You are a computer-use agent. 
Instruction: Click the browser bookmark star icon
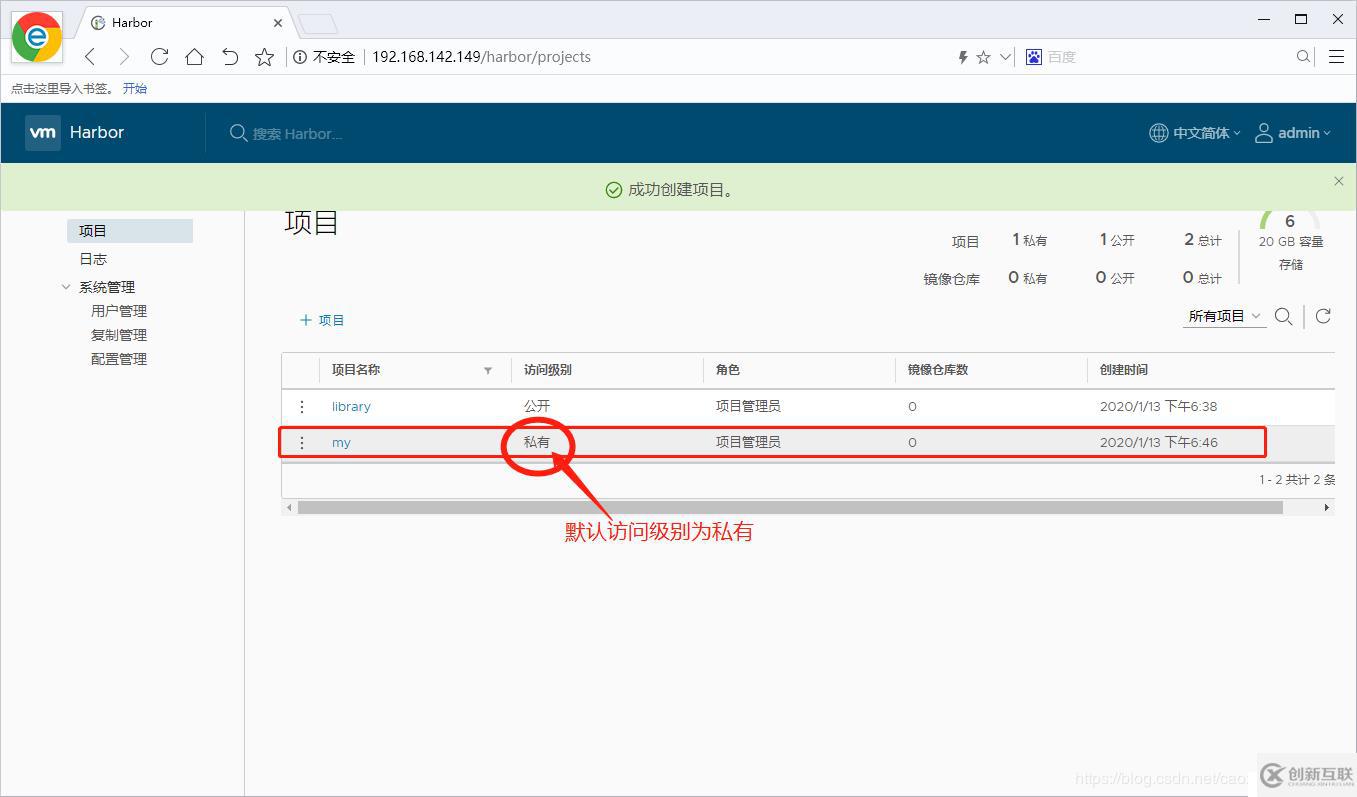pyautogui.click(x=264, y=57)
